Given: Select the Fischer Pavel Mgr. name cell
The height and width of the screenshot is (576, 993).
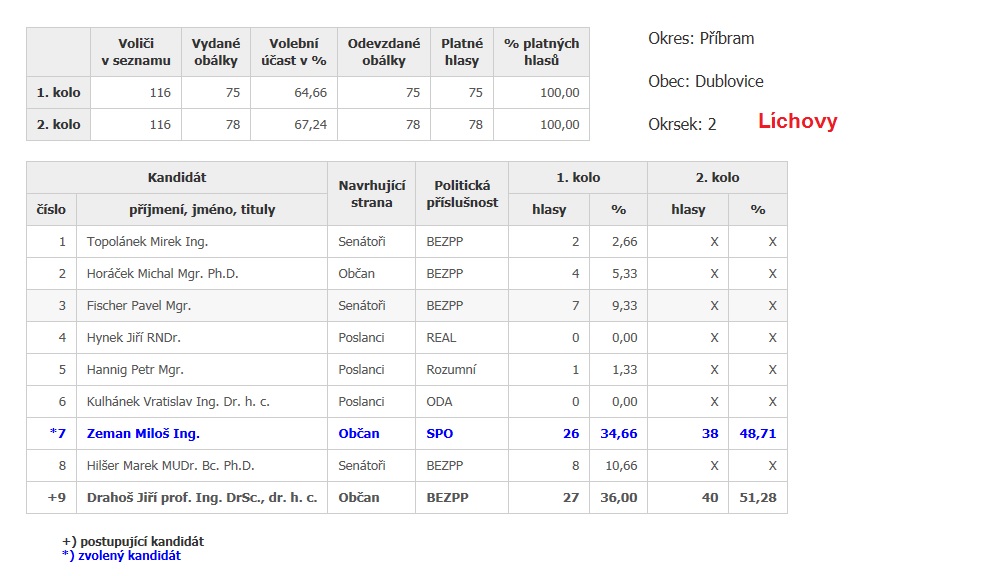Looking at the screenshot, I should [138, 305].
